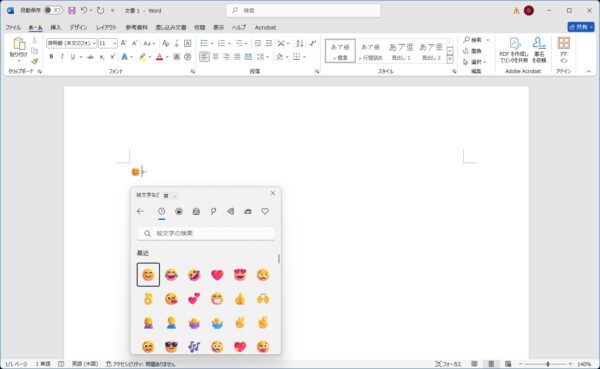600x369 pixels.
Task: Cut selection with scissors icon
Action: [x=34, y=40]
